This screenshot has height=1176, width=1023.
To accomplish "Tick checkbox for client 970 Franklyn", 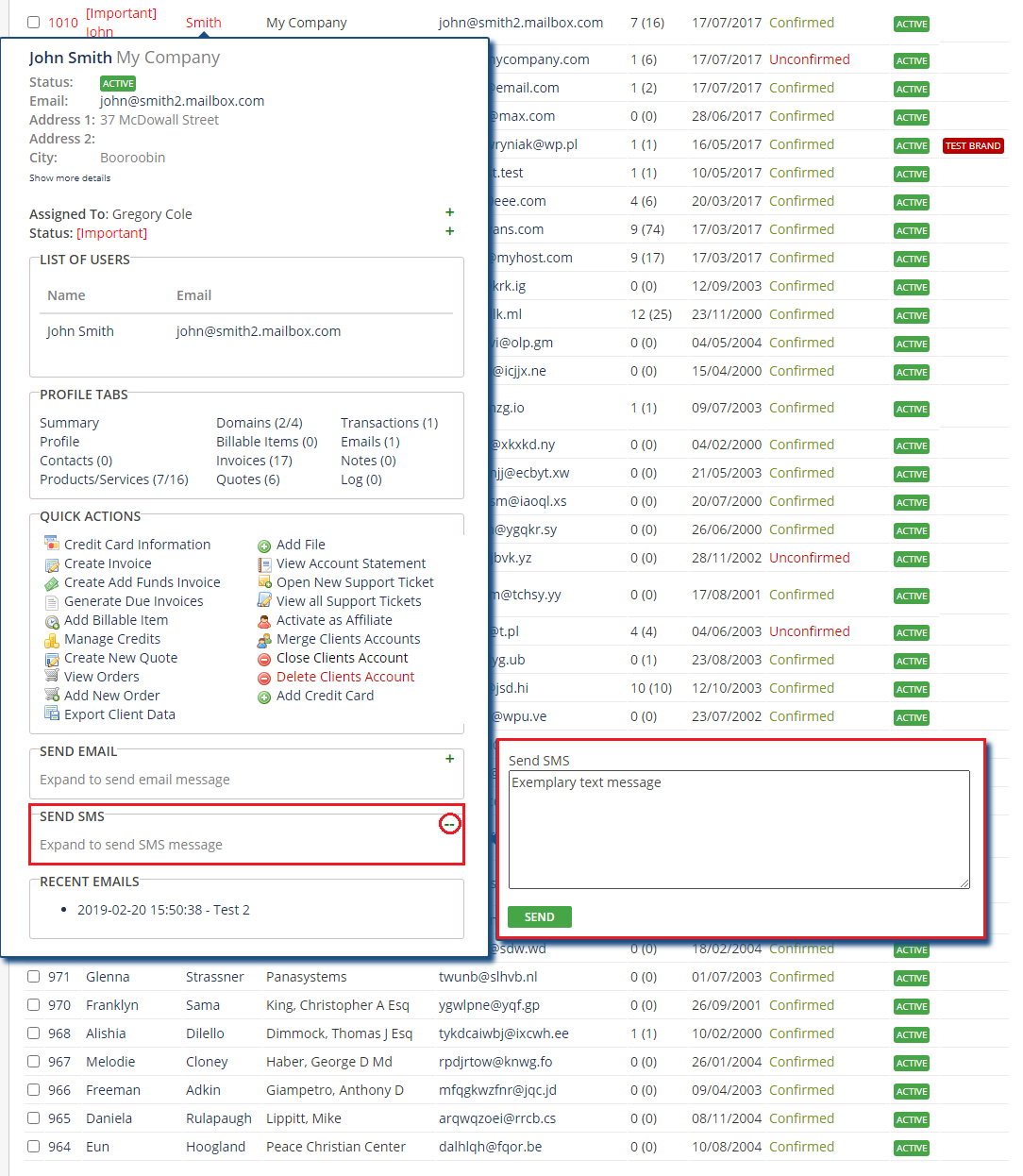I will (x=33, y=1004).
